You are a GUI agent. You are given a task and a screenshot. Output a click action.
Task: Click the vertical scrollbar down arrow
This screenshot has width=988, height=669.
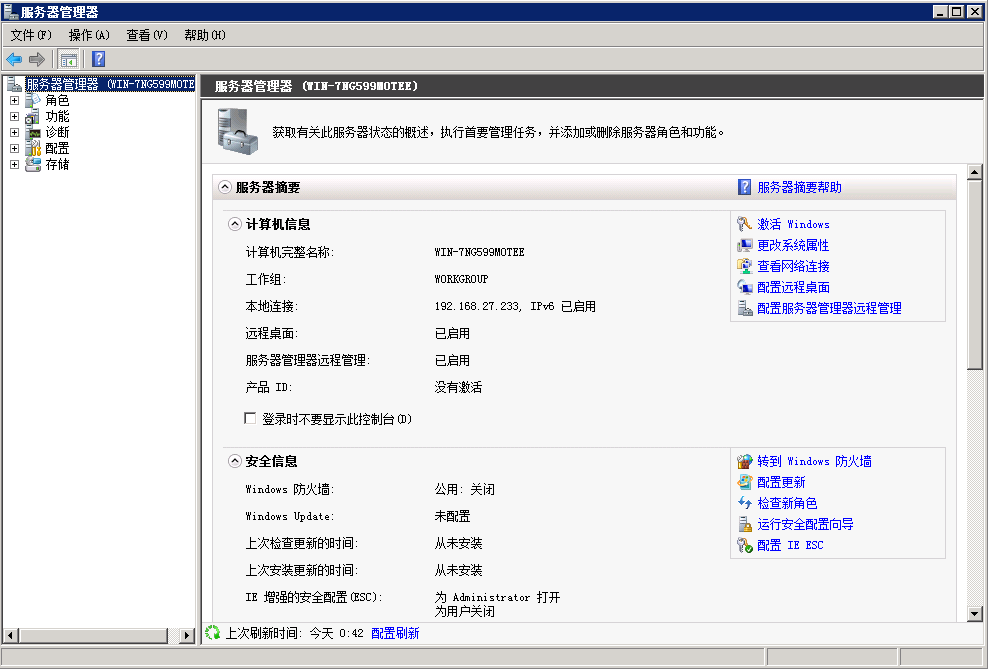tap(974, 614)
